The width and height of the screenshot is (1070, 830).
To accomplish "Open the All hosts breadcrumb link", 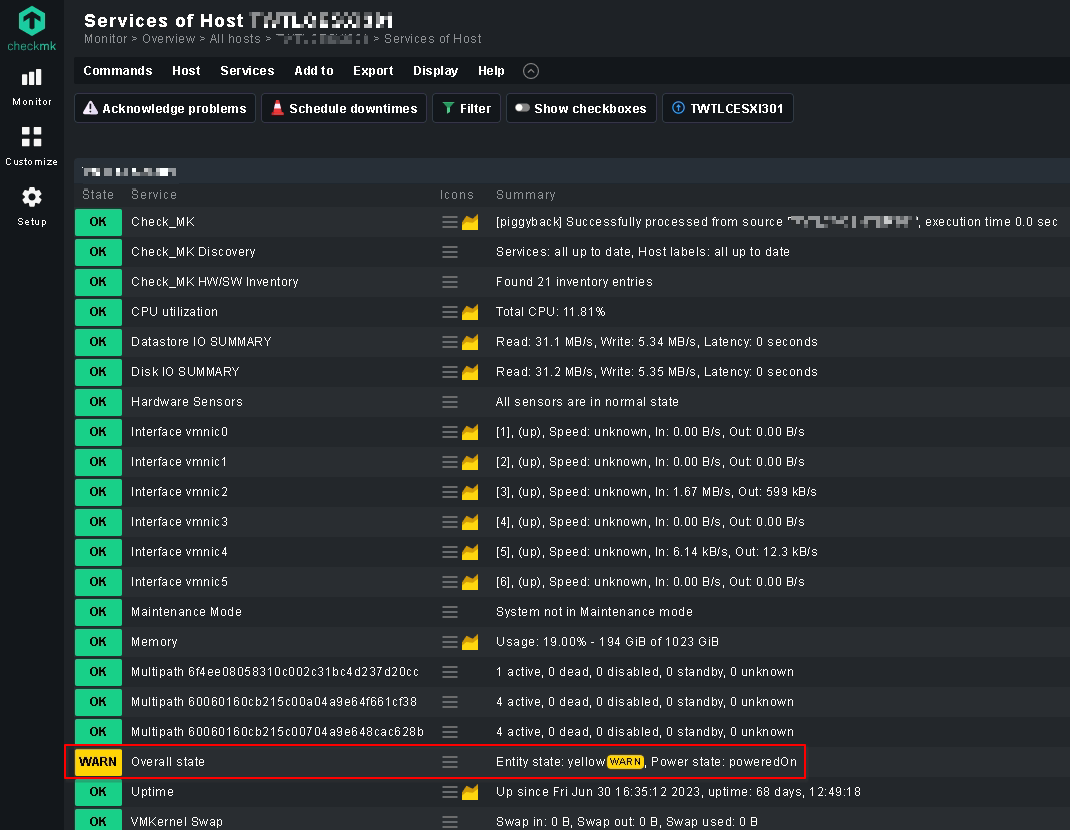I will point(235,39).
